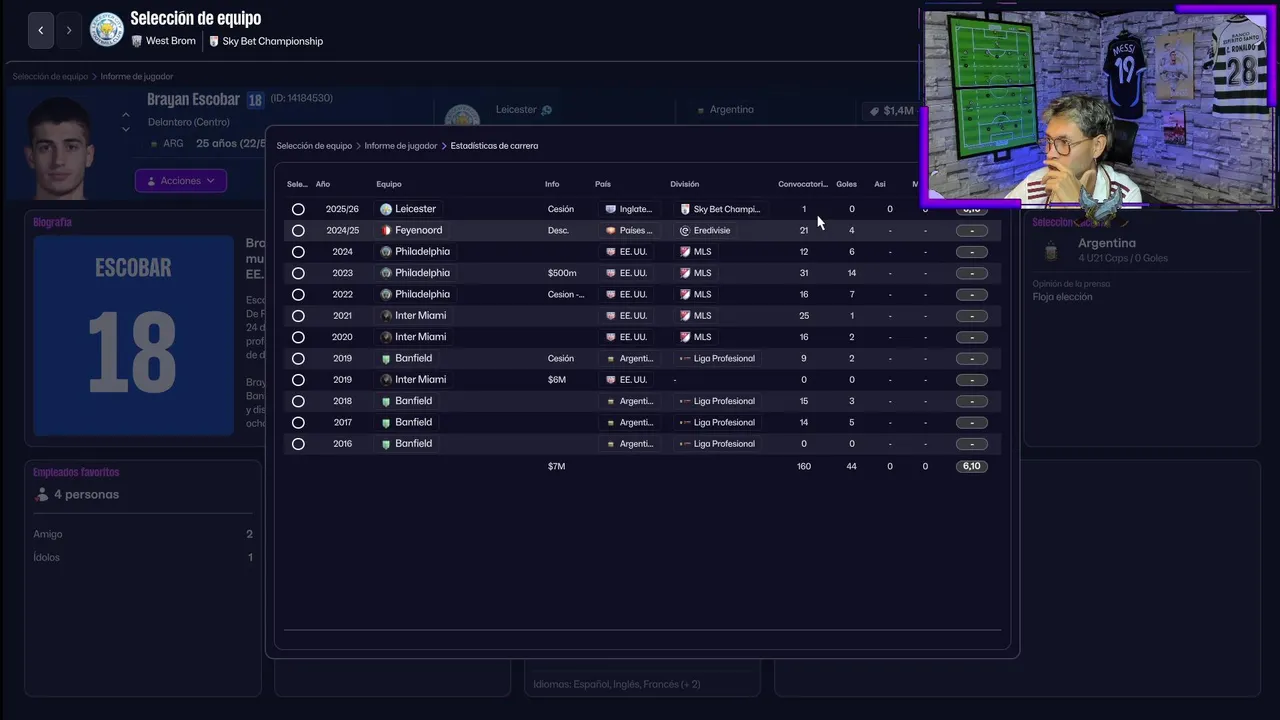Viewport: 1280px width, 720px height.
Task: Click the Inter Miami badge in 2021 row
Action: pyautogui.click(x=386, y=316)
